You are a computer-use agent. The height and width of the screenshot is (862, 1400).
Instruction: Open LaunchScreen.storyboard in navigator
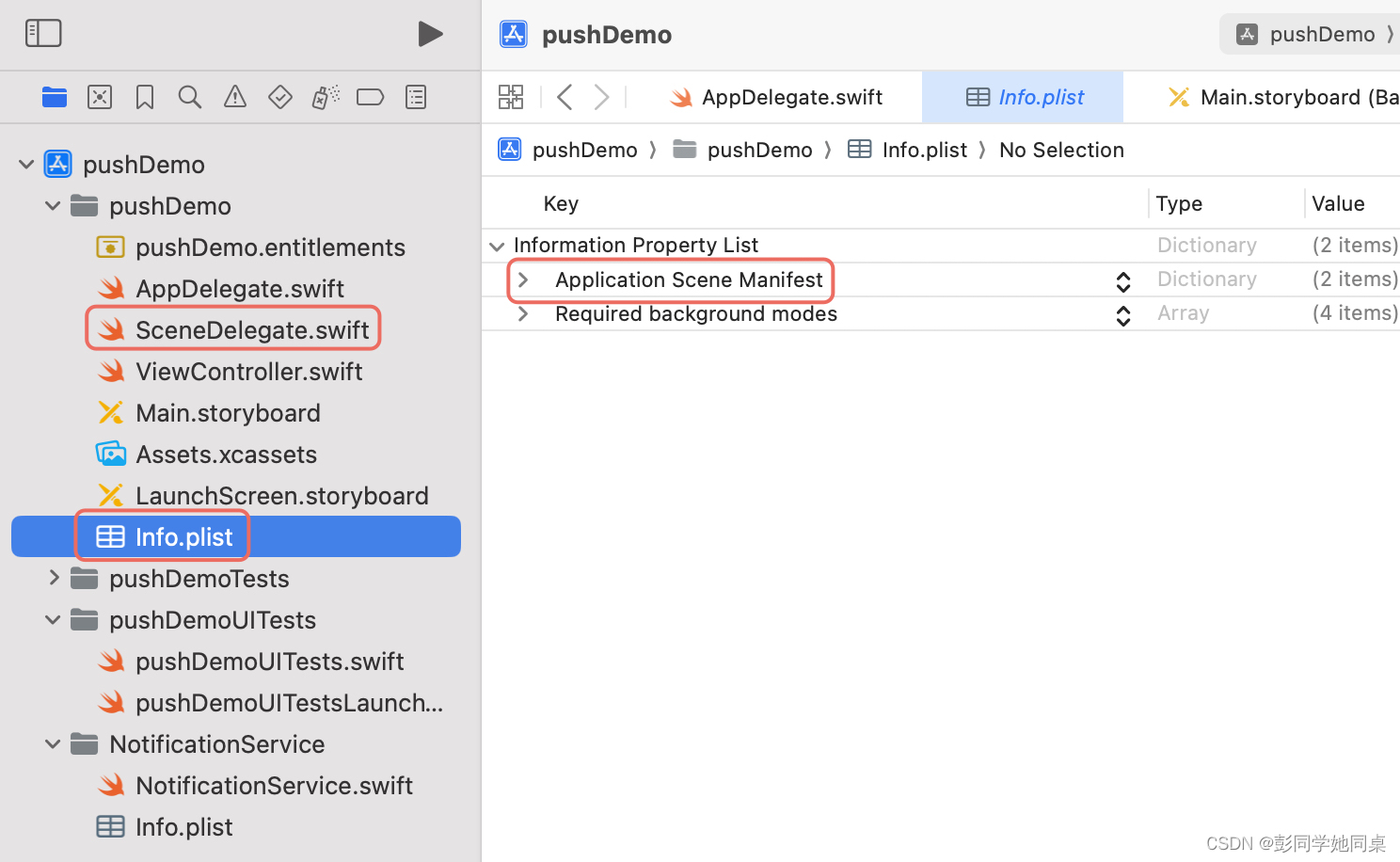262,496
